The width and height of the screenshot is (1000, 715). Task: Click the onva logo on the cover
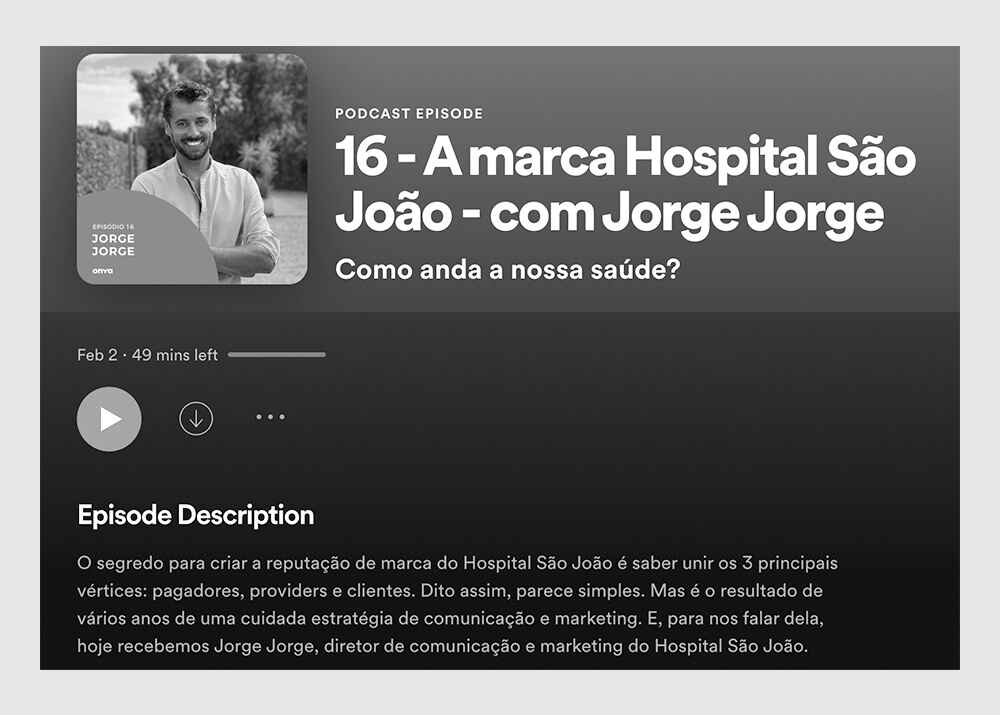click(x=103, y=270)
